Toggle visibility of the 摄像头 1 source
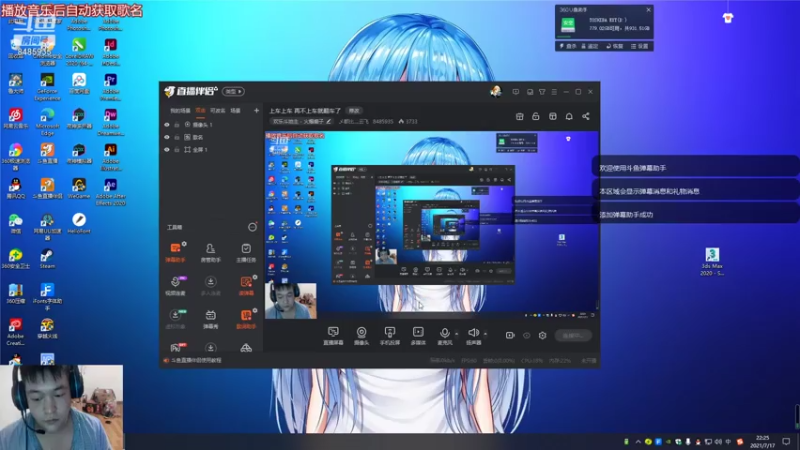 167,124
